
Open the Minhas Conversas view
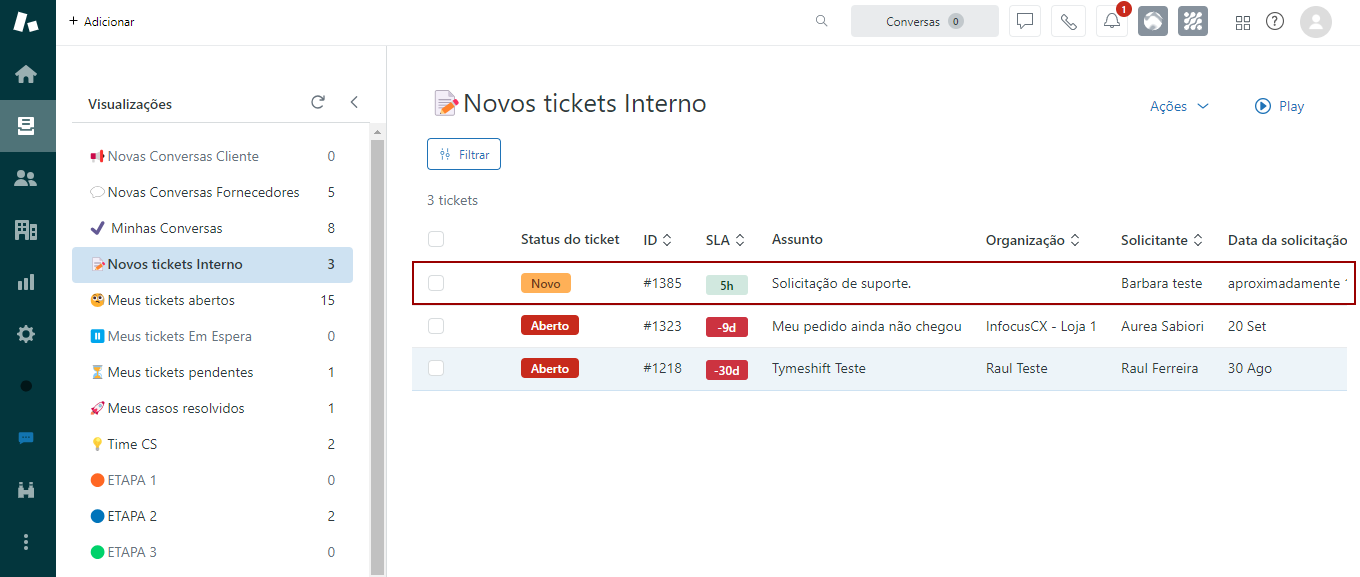pyautogui.click(x=166, y=228)
